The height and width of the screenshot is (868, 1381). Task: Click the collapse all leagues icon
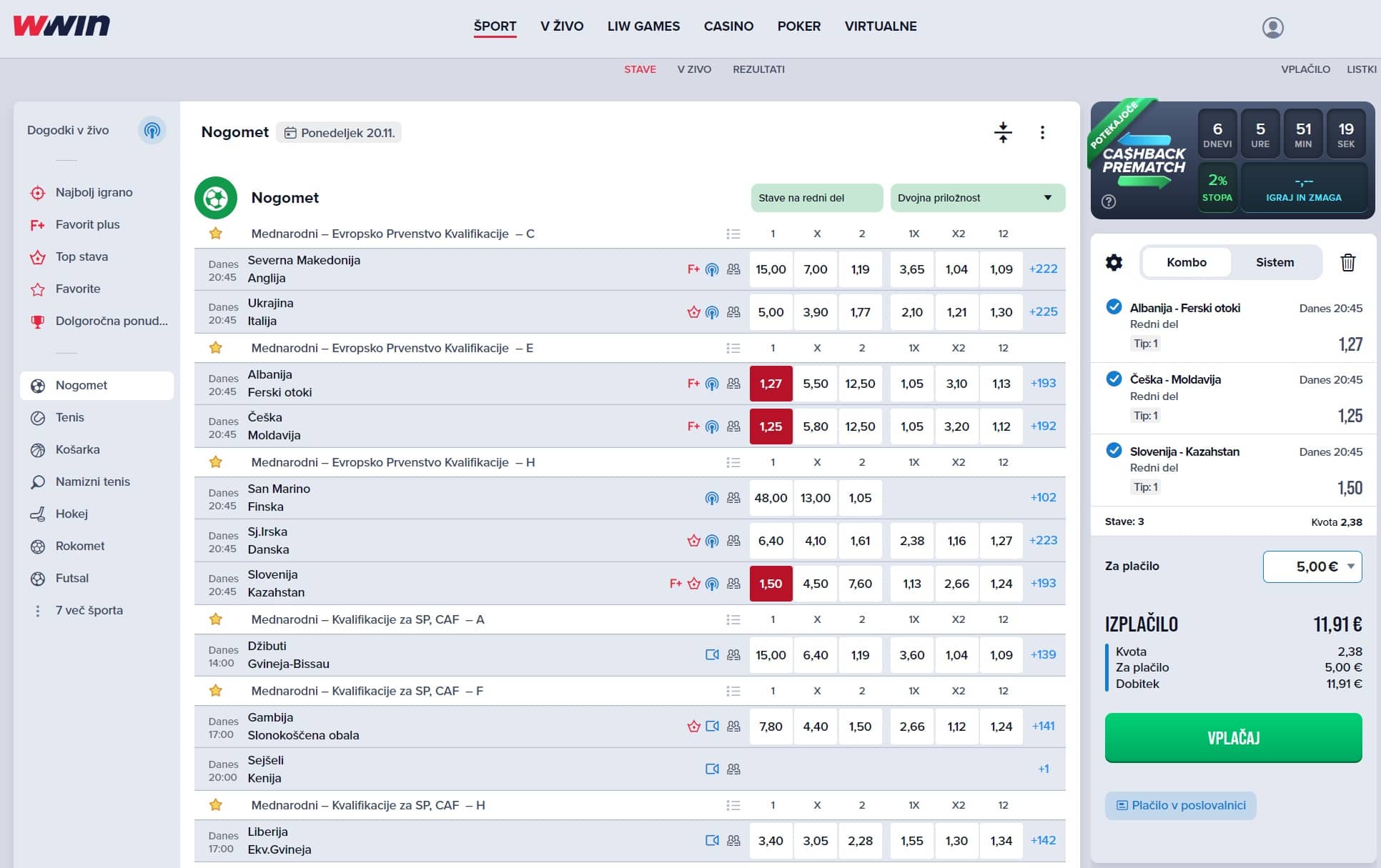[x=1003, y=132]
